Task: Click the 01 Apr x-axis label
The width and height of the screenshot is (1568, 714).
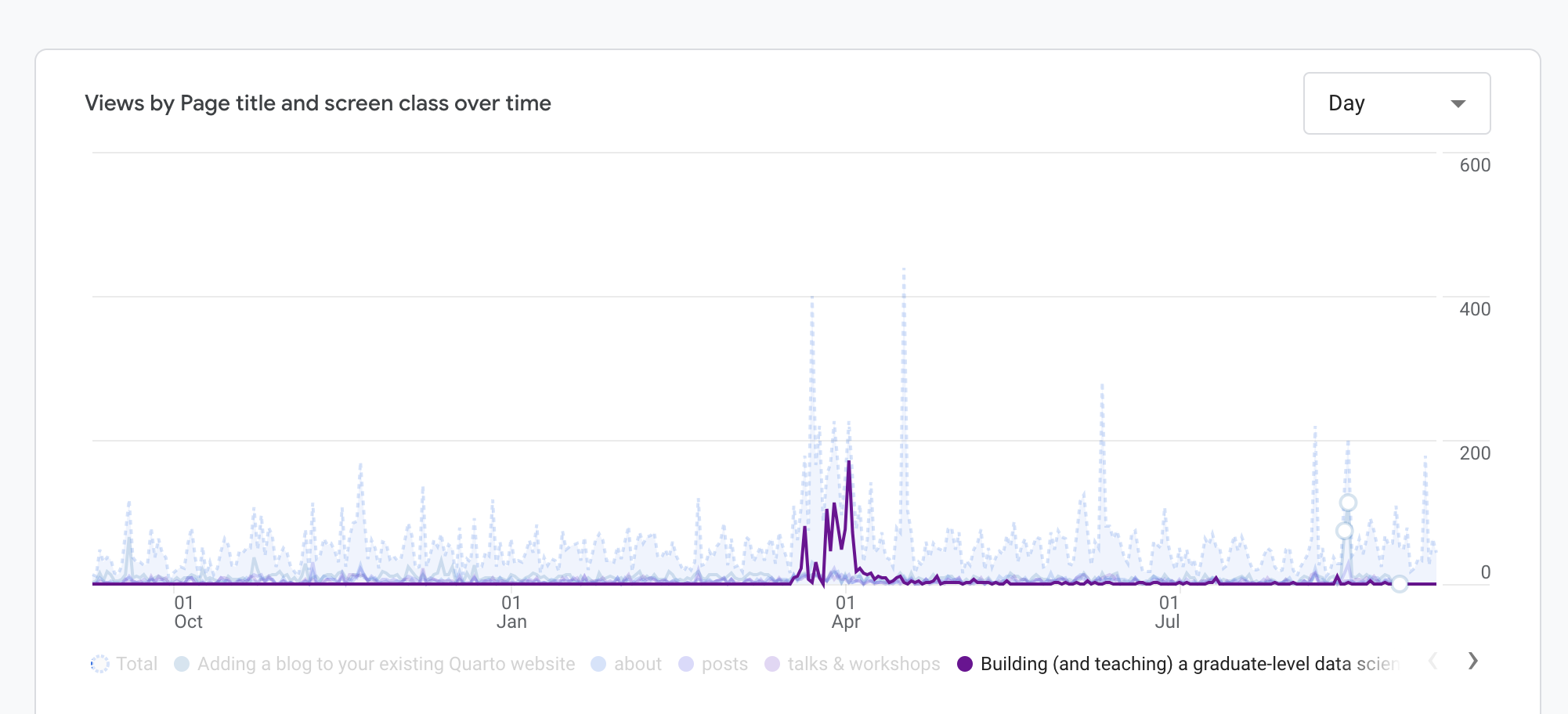Action: (846, 612)
